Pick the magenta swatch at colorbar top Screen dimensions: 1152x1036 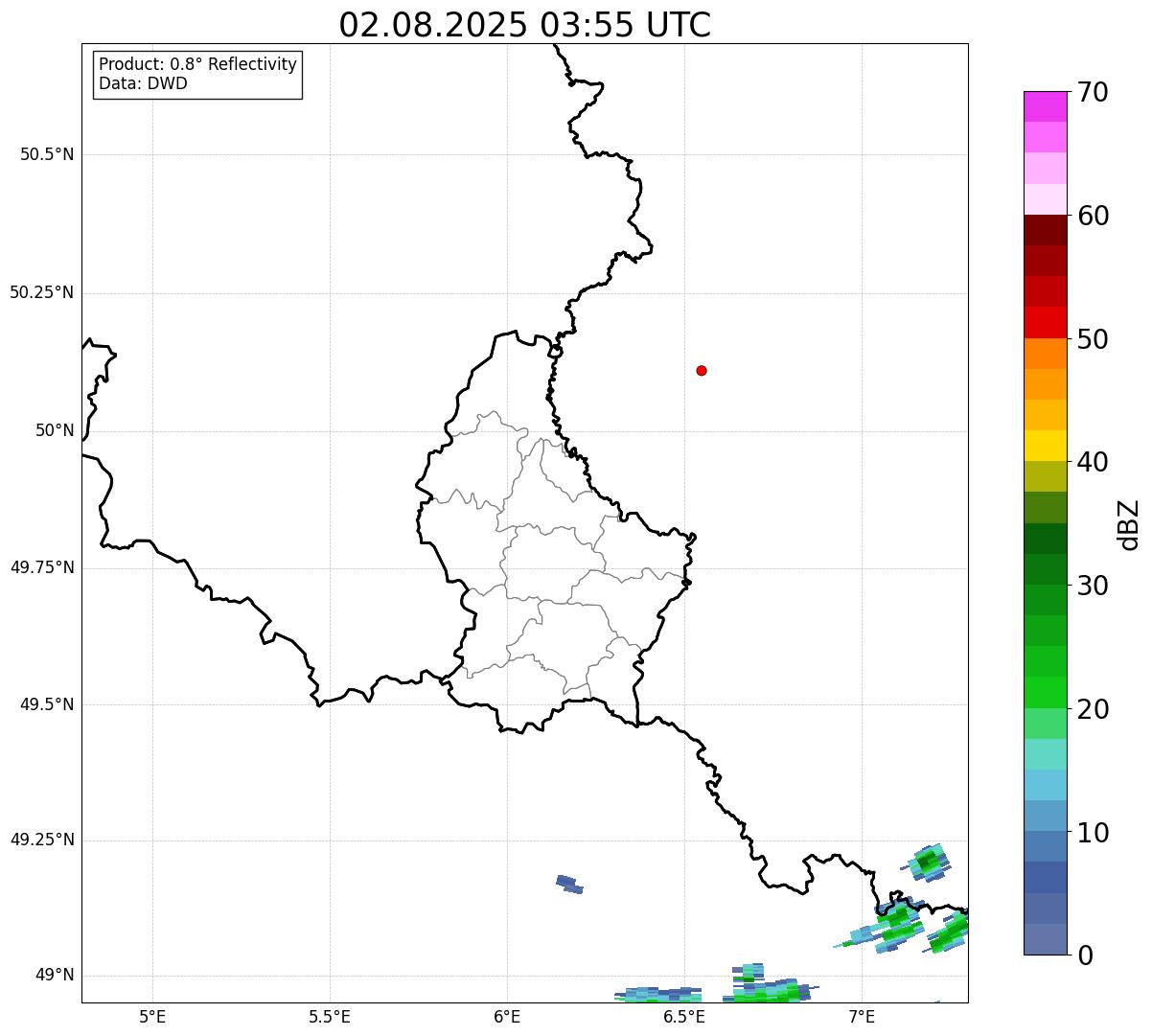click(x=1044, y=106)
